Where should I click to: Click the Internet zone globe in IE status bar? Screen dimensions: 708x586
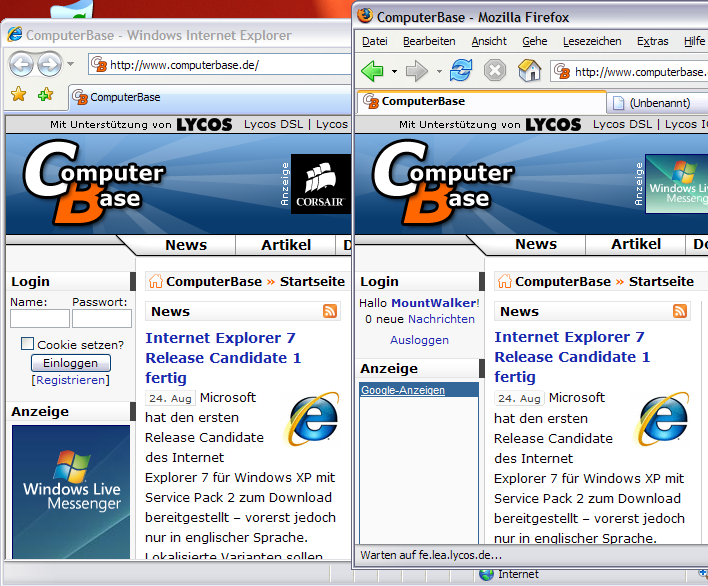point(486,574)
